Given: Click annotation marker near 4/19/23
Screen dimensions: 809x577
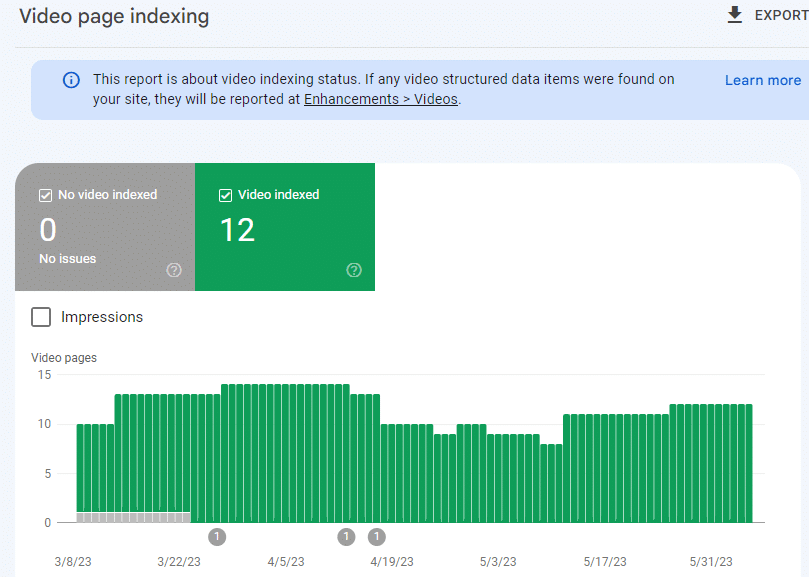Looking at the screenshot, I should pyautogui.click(x=377, y=537).
